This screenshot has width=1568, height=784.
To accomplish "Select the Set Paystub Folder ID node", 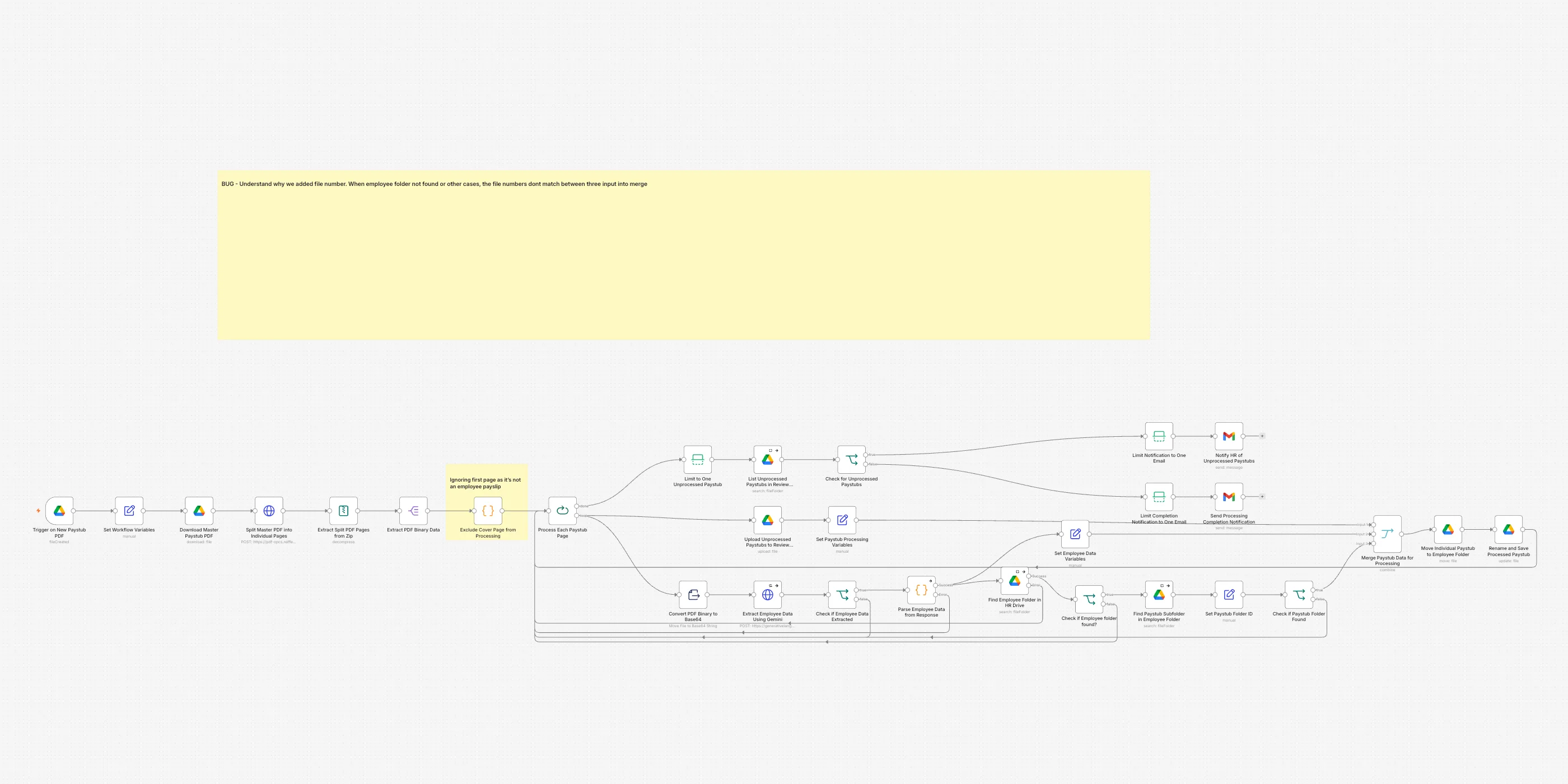I will coord(1229,595).
